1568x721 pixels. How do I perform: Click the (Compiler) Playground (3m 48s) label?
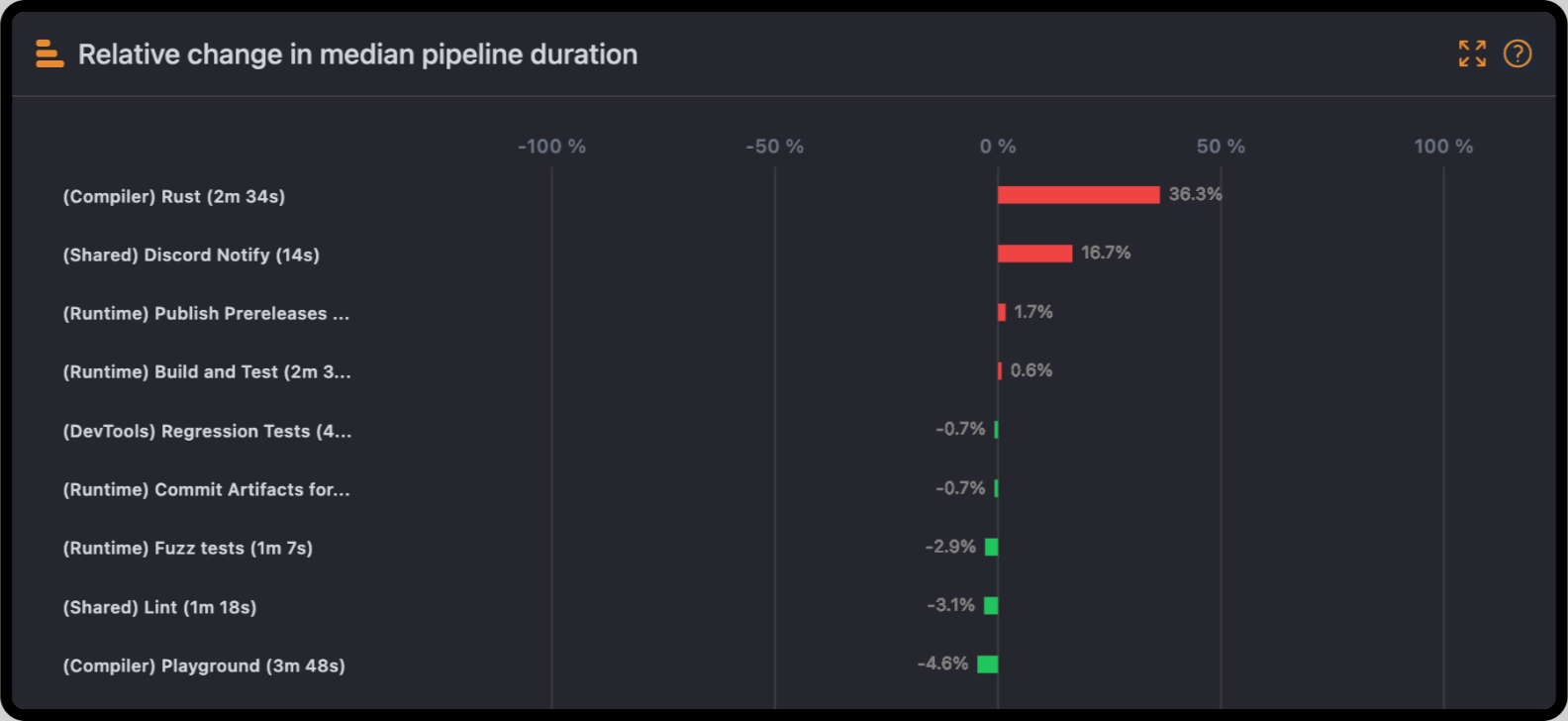click(x=204, y=667)
